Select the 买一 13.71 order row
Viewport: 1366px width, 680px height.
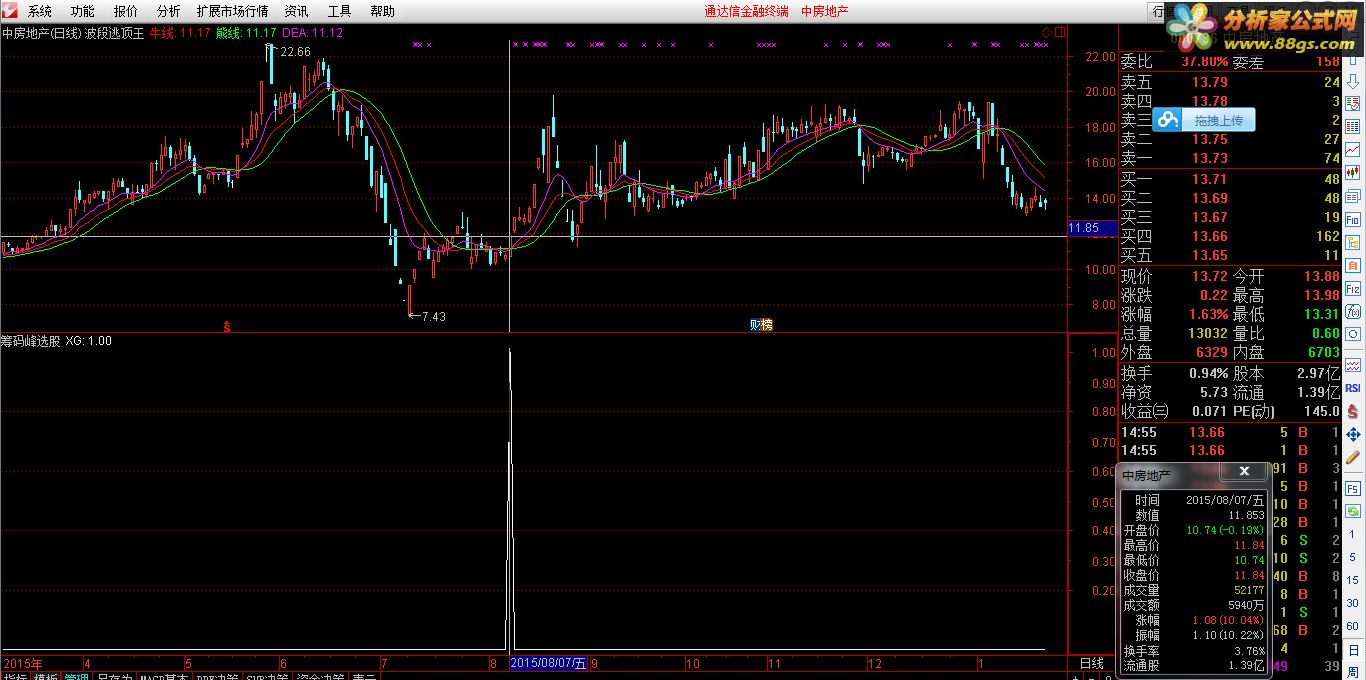1229,179
